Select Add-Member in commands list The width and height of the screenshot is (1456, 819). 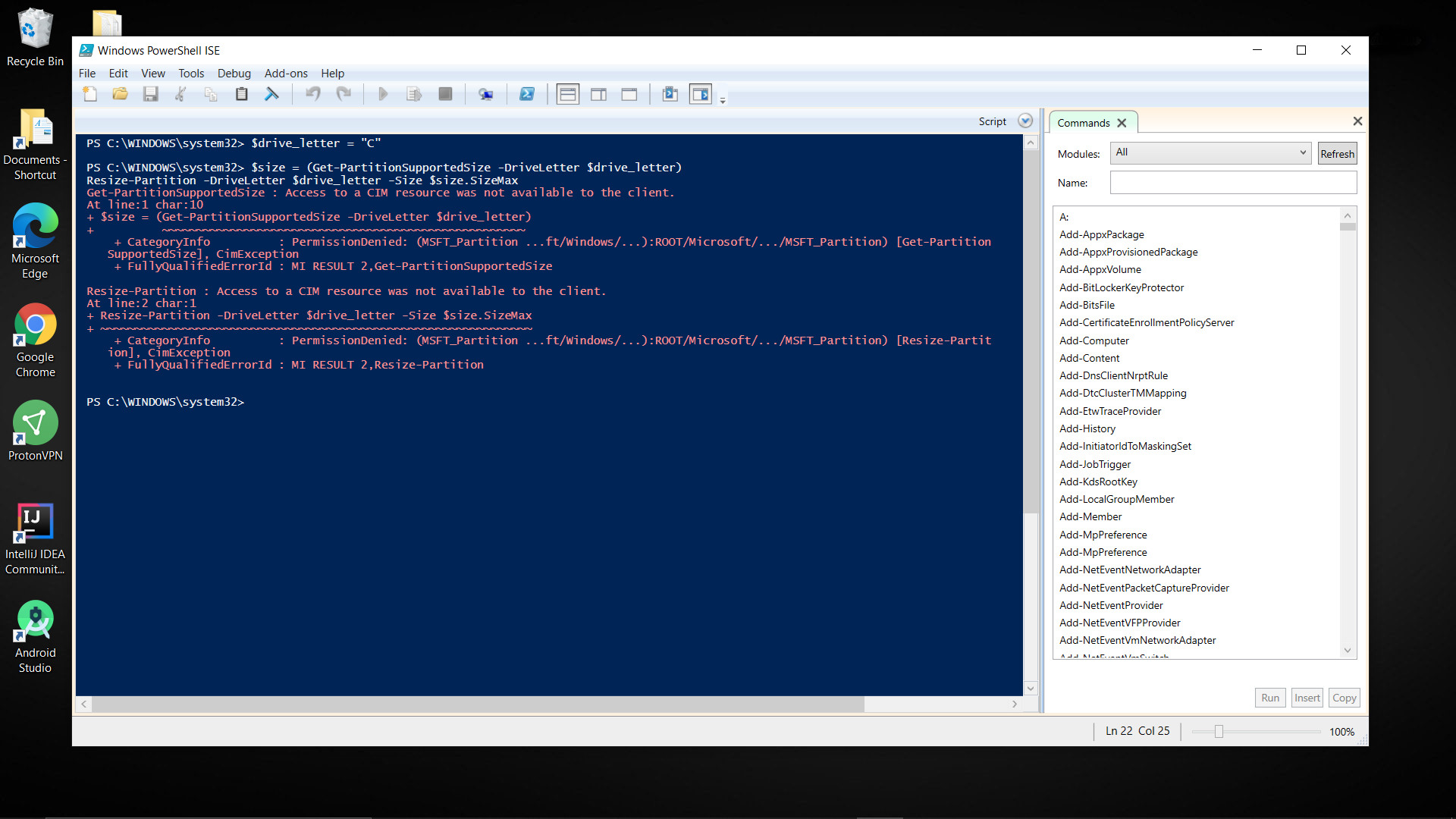pyautogui.click(x=1090, y=516)
